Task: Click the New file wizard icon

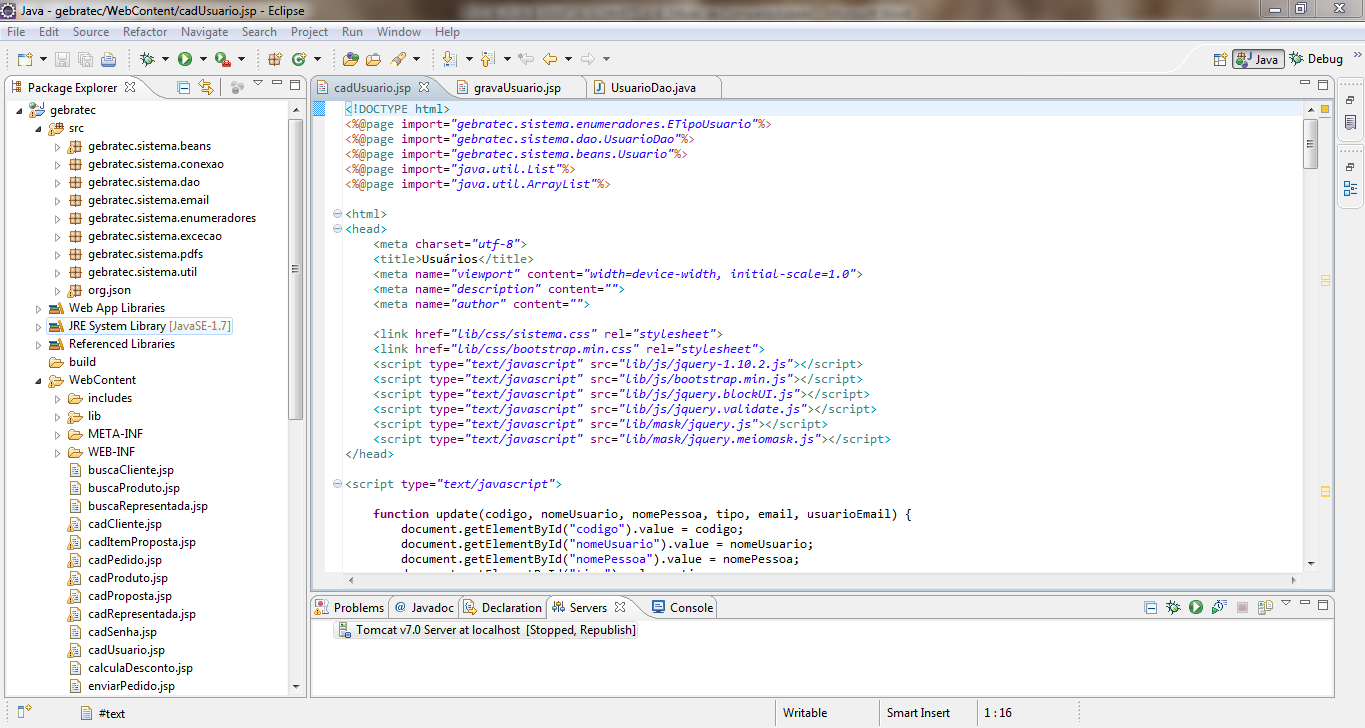Action: [x=25, y=59]
